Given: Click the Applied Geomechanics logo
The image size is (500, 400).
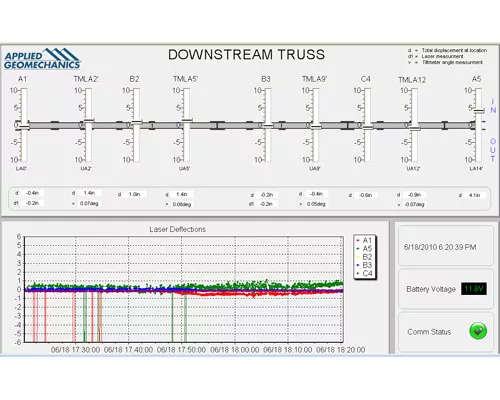Looking at the screenshot, I should (x=42, y=59).
